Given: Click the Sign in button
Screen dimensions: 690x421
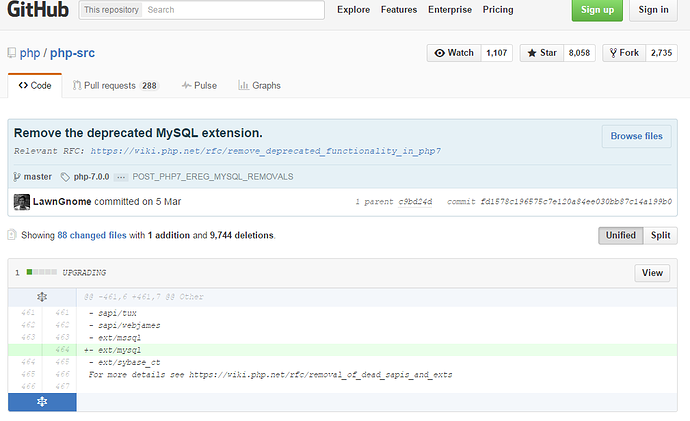Looking at the screenshot, I should coord(653,10).
